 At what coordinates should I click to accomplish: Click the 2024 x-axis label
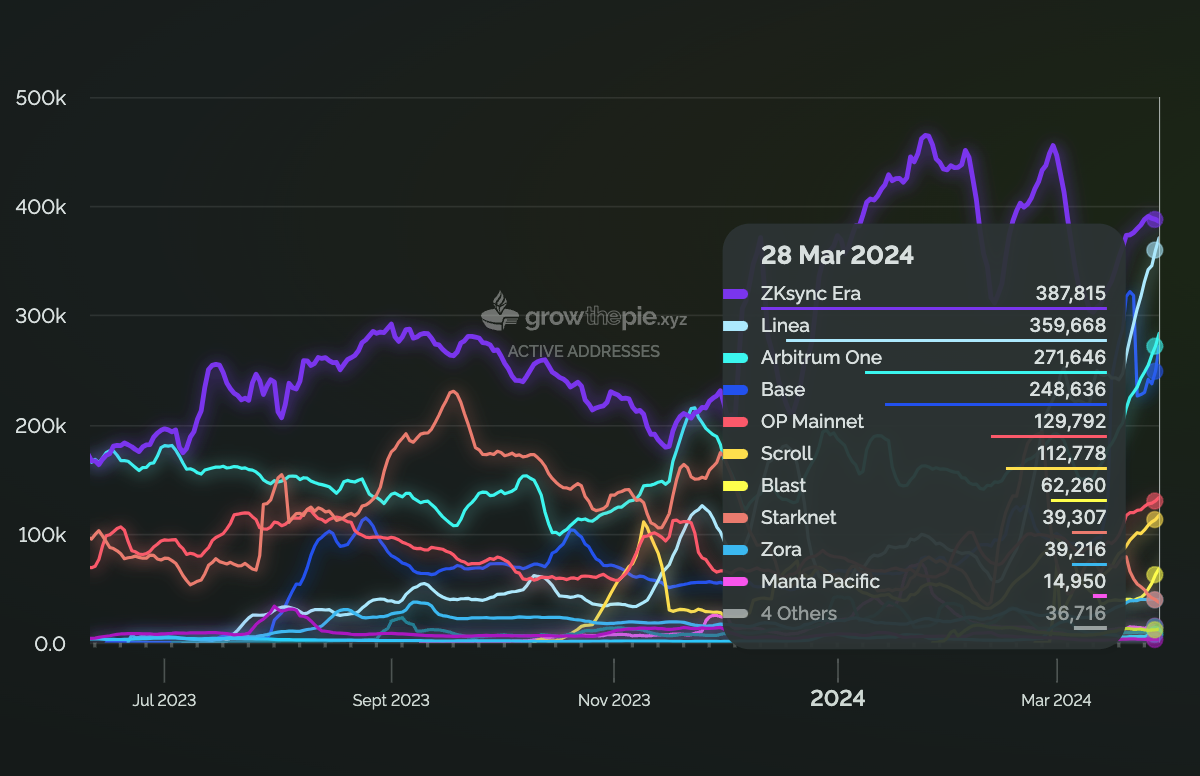pyautogui.click(x=838, y=698)
